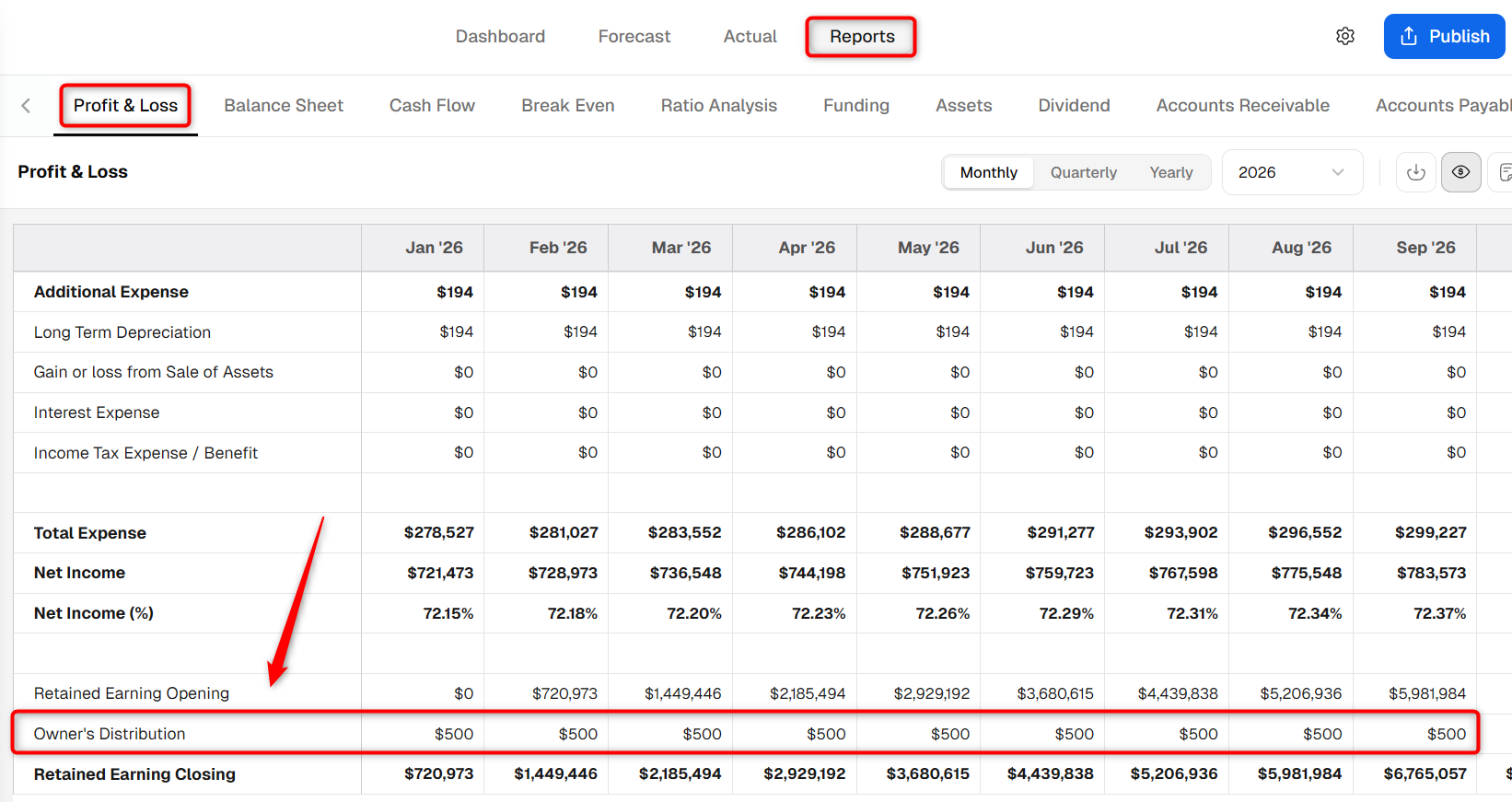Switch to Quarterly view
1512x802 pixels.
pyautogui.click(x=1084, y=172)
